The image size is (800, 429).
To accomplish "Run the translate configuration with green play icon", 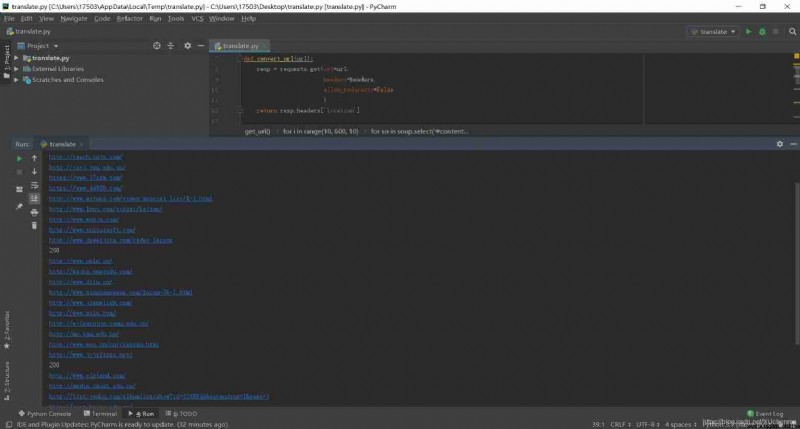I will [x=748, y=32].
